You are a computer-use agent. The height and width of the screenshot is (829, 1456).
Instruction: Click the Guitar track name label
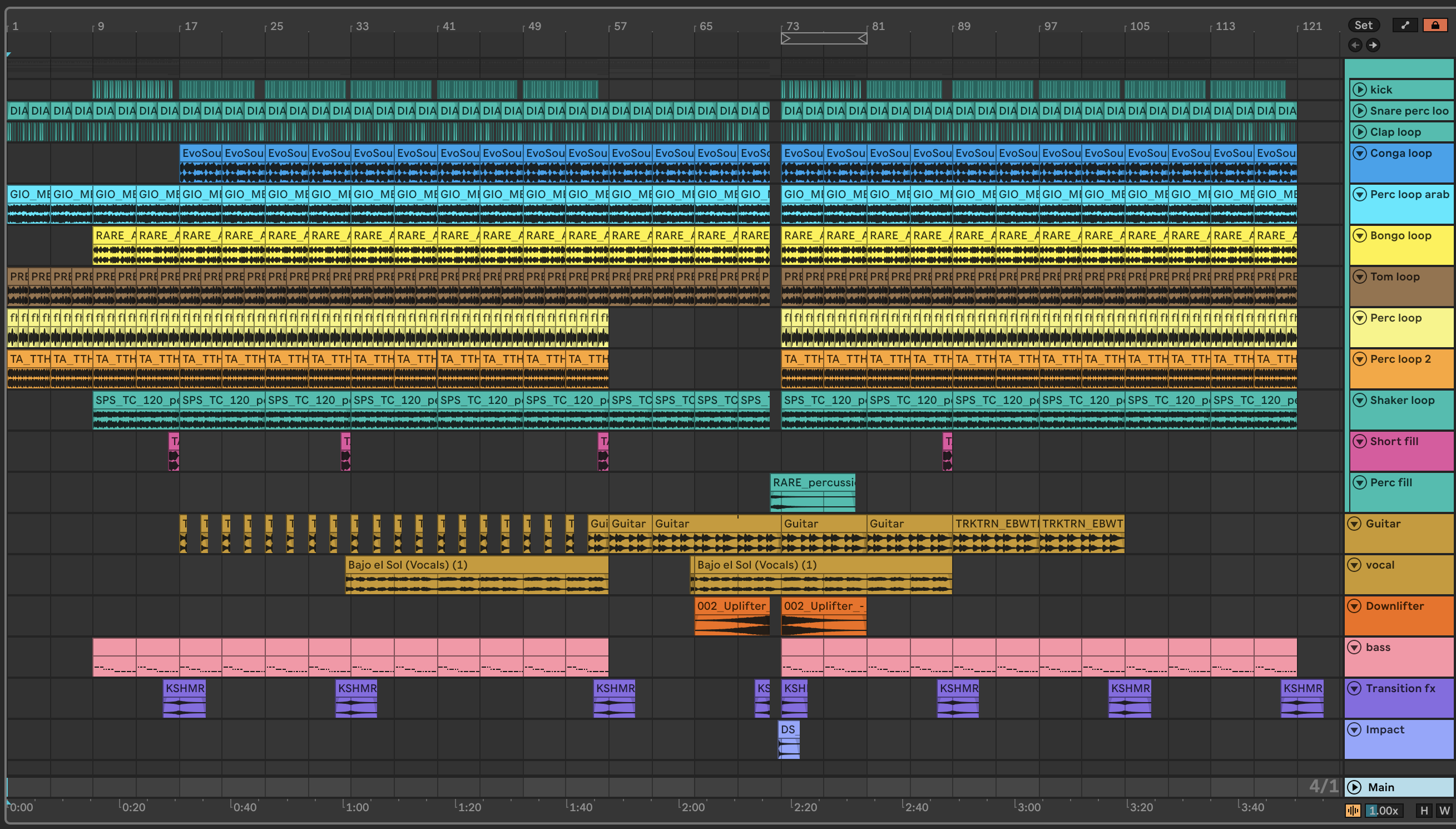(x=1383, y=523)
